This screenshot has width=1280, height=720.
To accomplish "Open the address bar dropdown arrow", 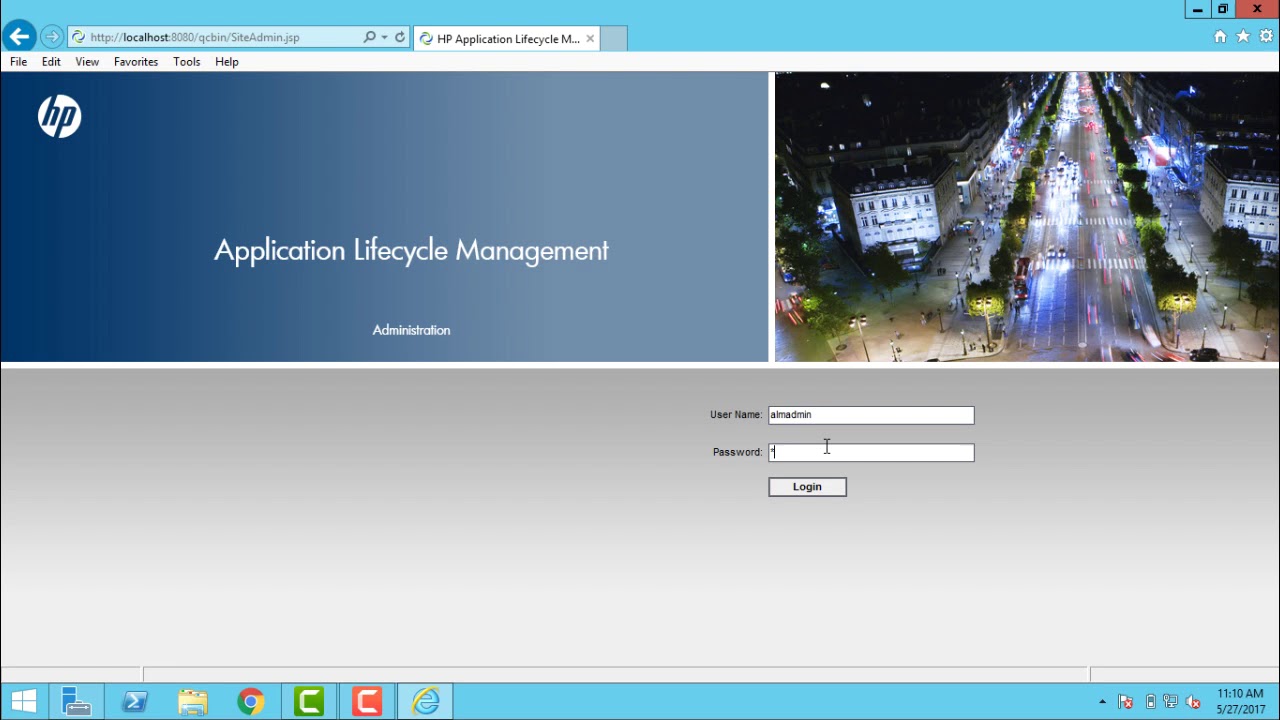I will point(384,37).
